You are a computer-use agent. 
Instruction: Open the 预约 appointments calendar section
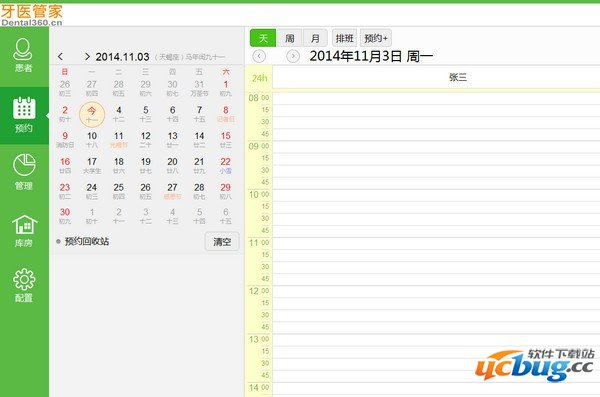pyautogui.click(x=24, y=115)
